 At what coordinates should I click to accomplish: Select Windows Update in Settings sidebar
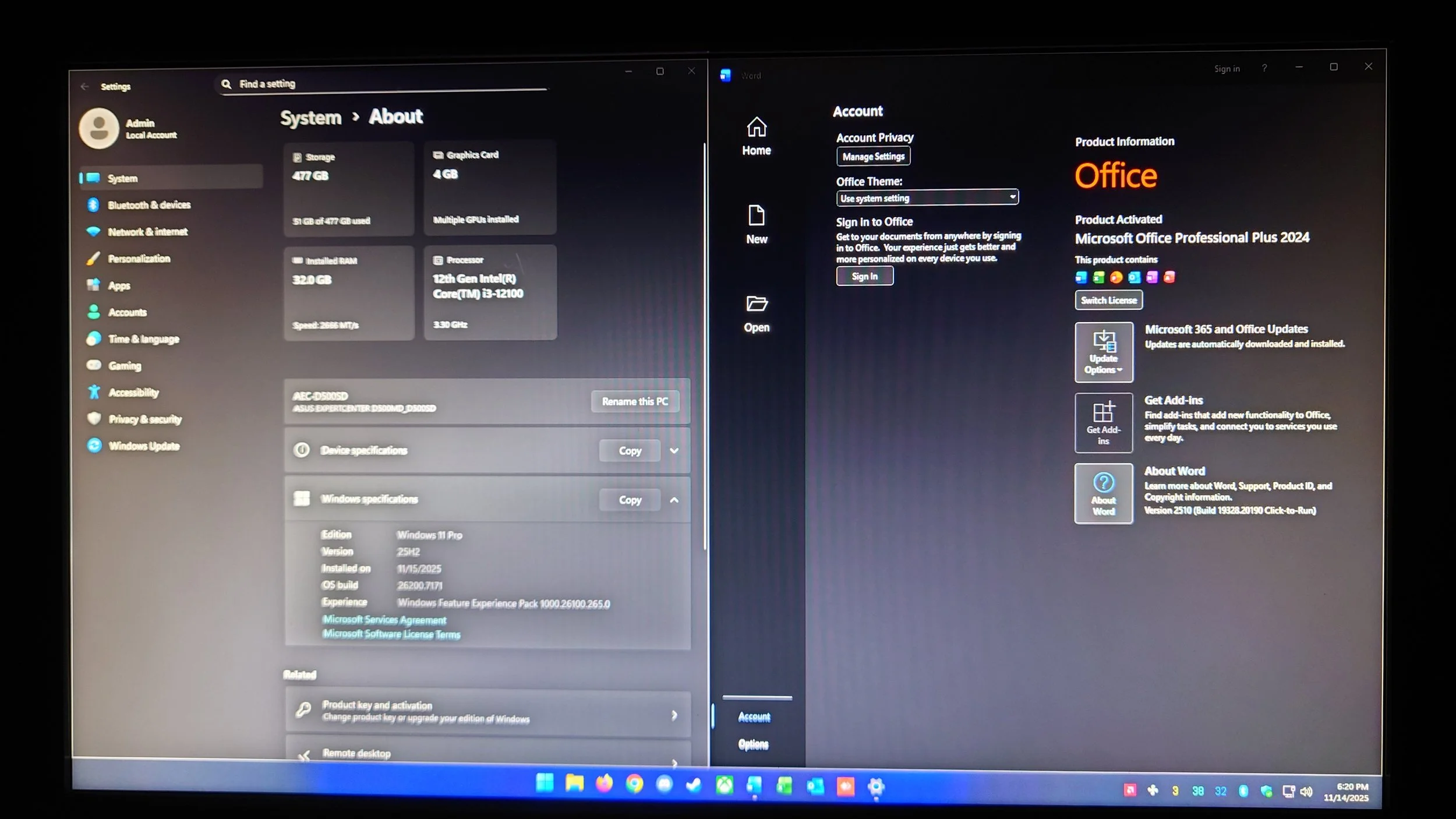click(143, 446)
